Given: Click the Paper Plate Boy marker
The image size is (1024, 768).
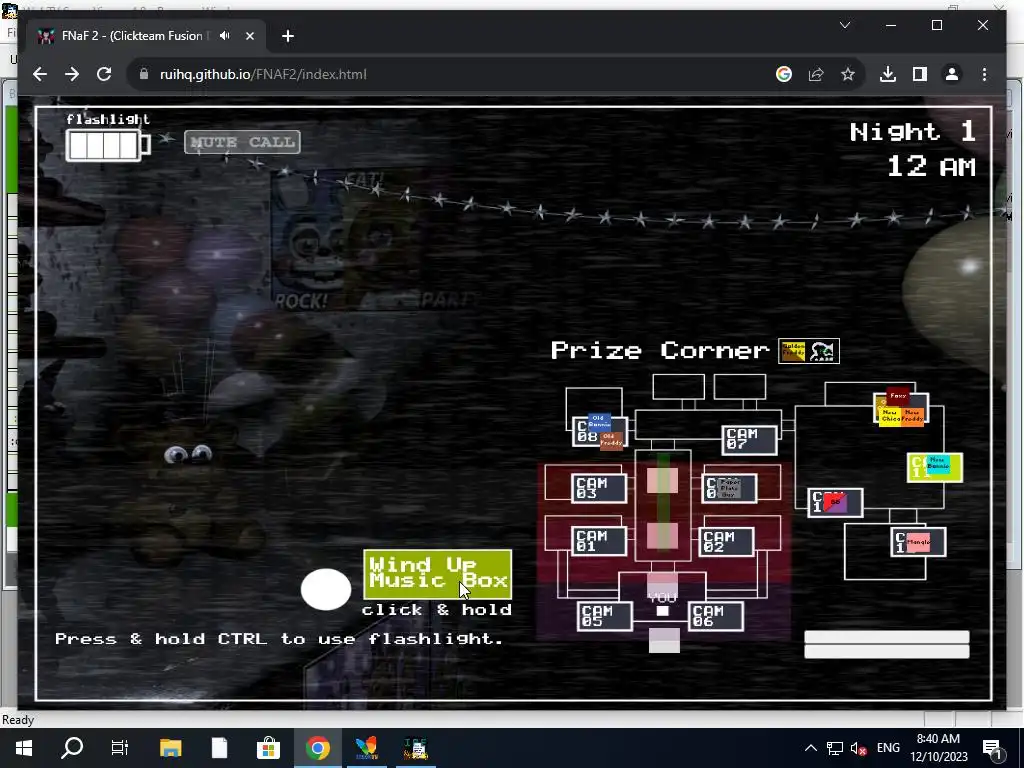Looking at the screenshot, I should [x=729, y=487].
